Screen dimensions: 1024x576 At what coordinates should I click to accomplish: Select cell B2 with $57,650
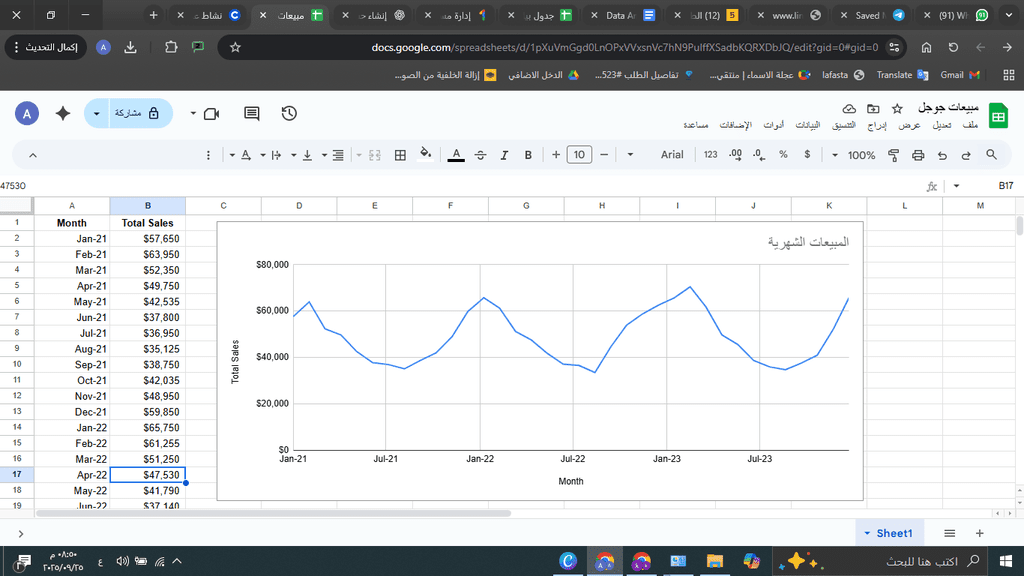(x=147, y=239)
